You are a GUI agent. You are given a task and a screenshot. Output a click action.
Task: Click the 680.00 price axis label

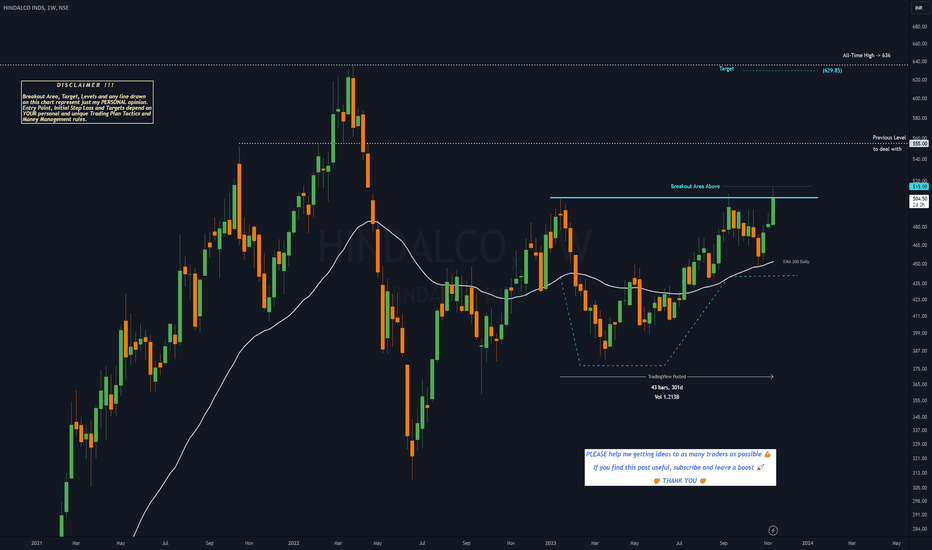[x=920, y=27]
